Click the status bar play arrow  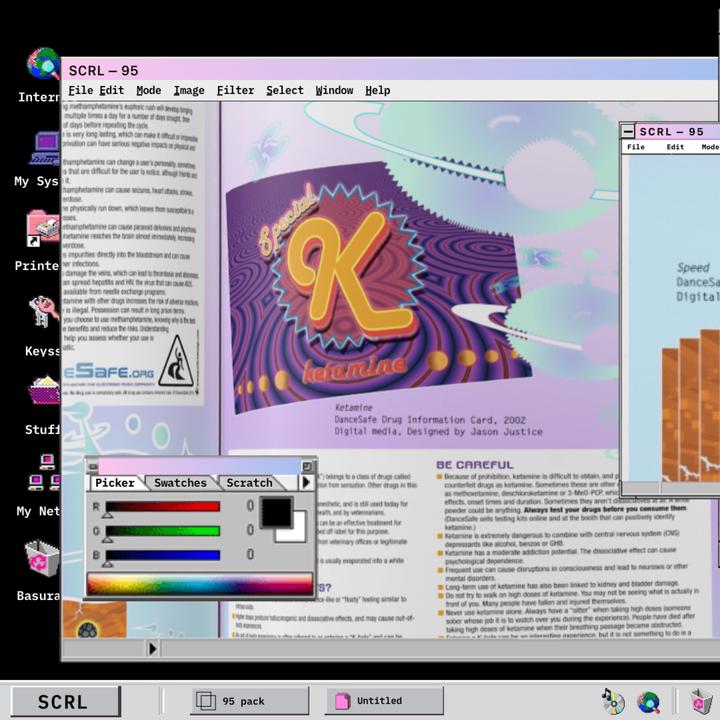(152, 648)
